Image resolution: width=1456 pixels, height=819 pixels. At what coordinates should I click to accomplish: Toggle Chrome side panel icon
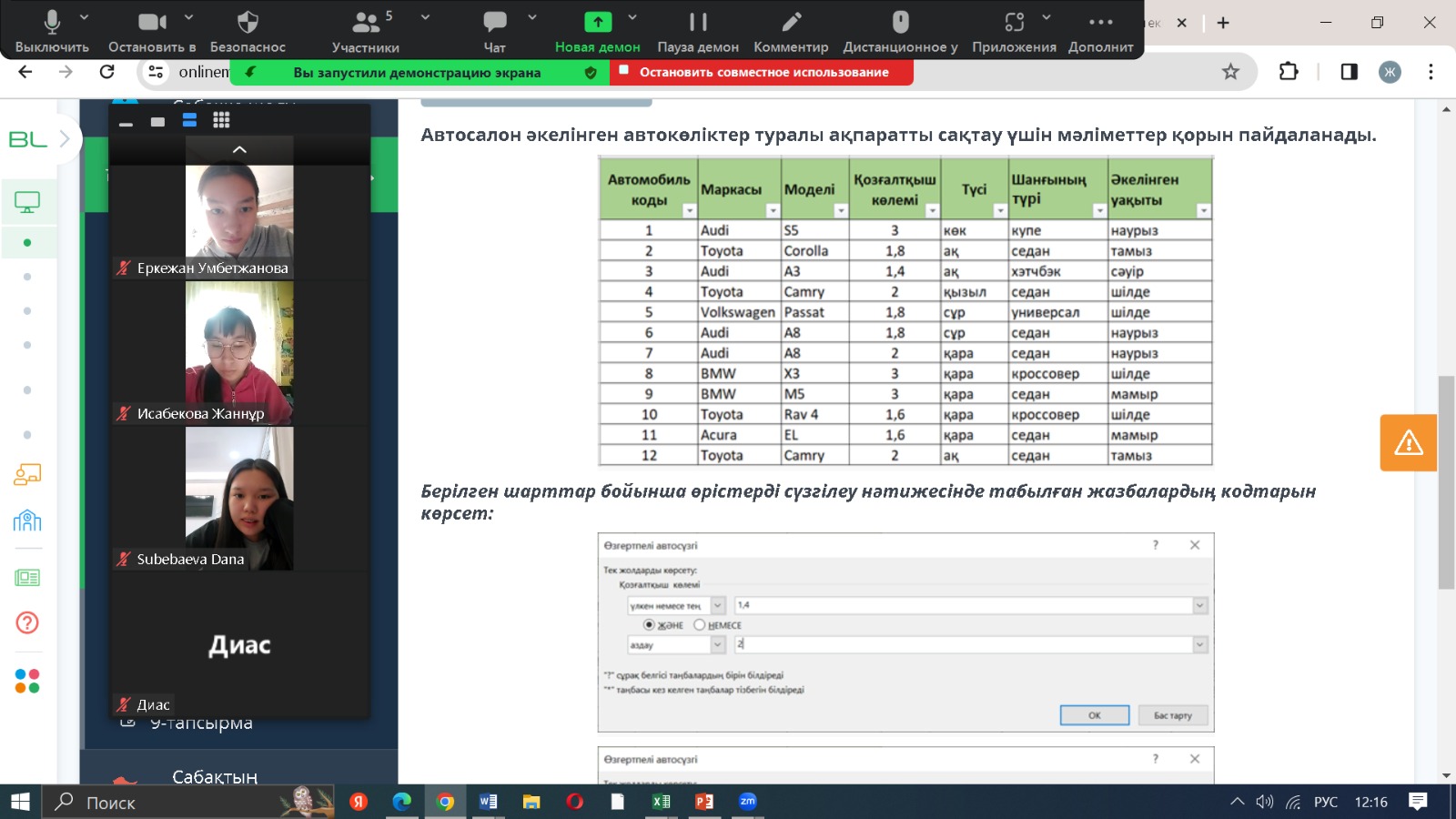[x=1349, y=72]
